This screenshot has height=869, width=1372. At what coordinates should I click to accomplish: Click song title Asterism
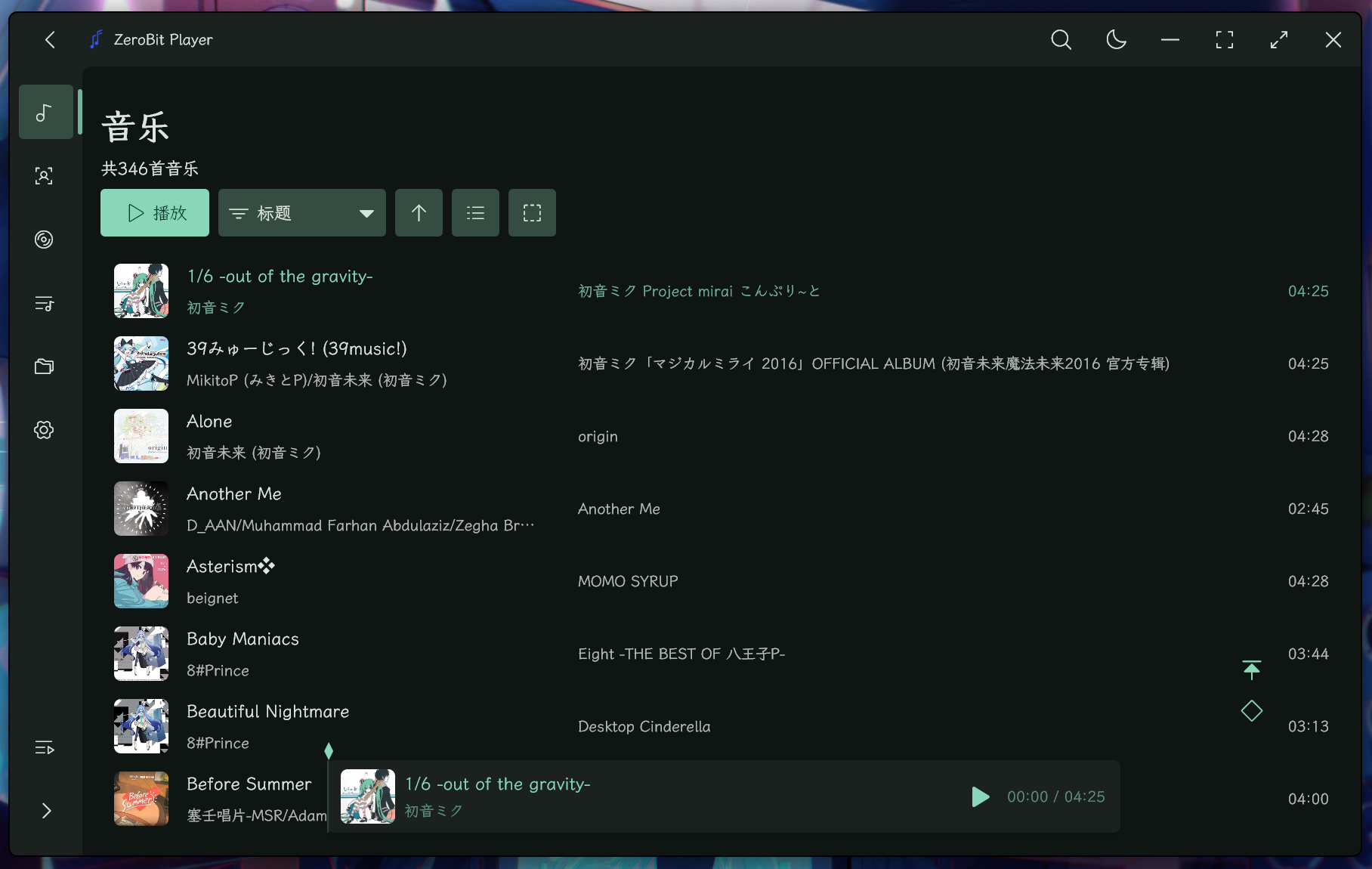click(230, 567)
